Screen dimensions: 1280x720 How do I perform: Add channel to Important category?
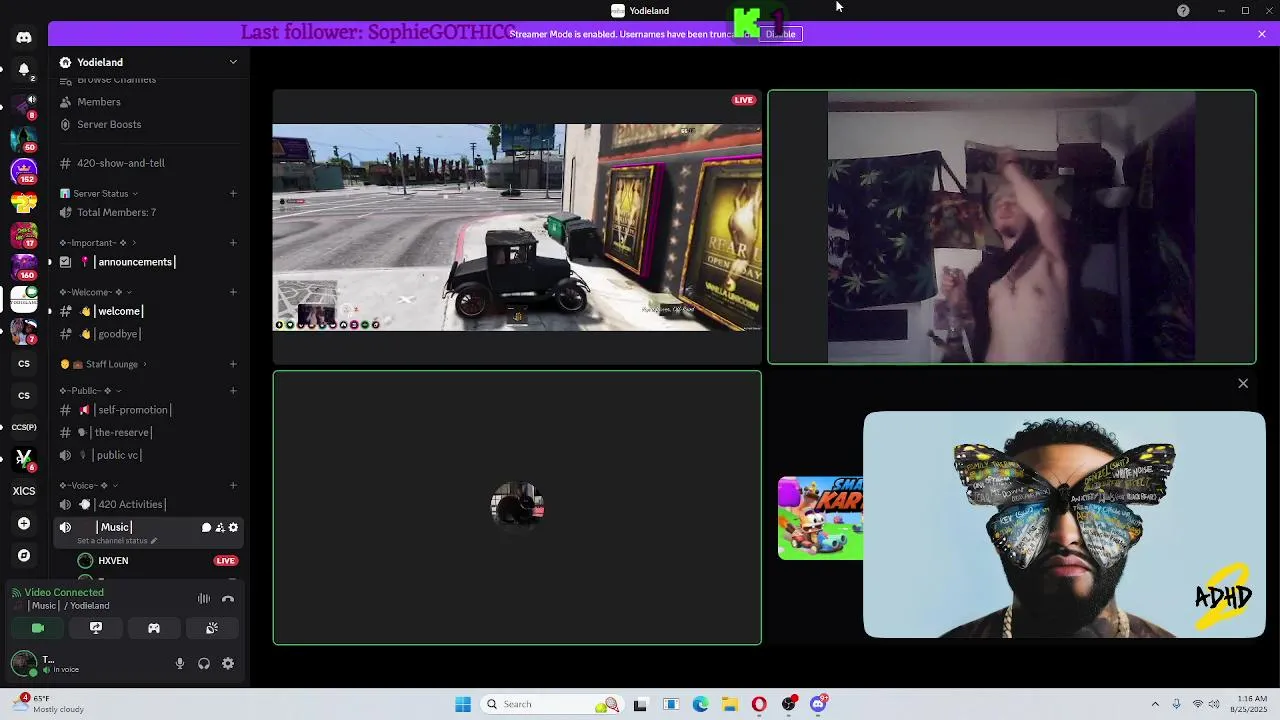click(233, 243)
